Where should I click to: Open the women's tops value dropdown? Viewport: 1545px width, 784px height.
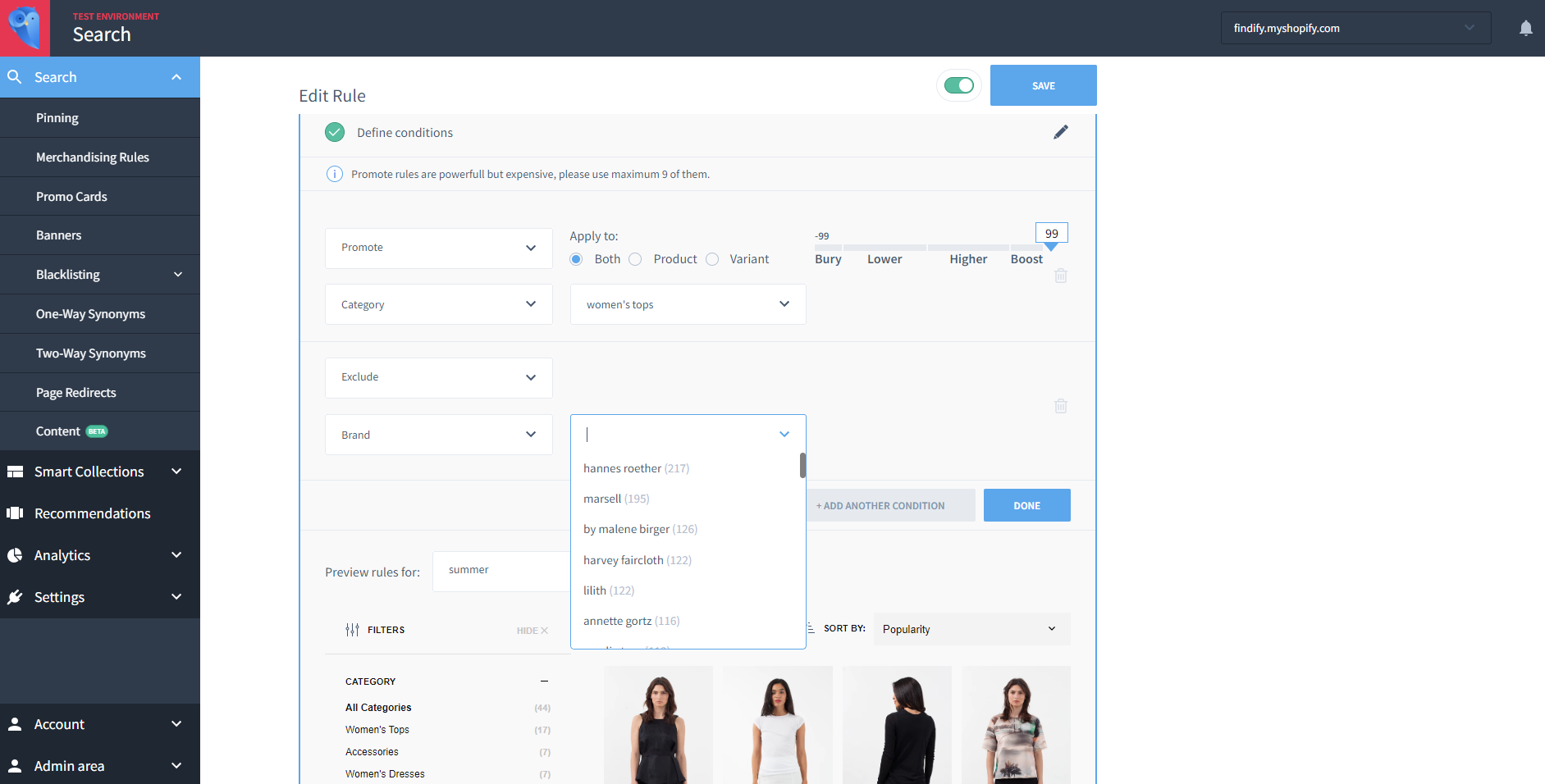[688, 304]
